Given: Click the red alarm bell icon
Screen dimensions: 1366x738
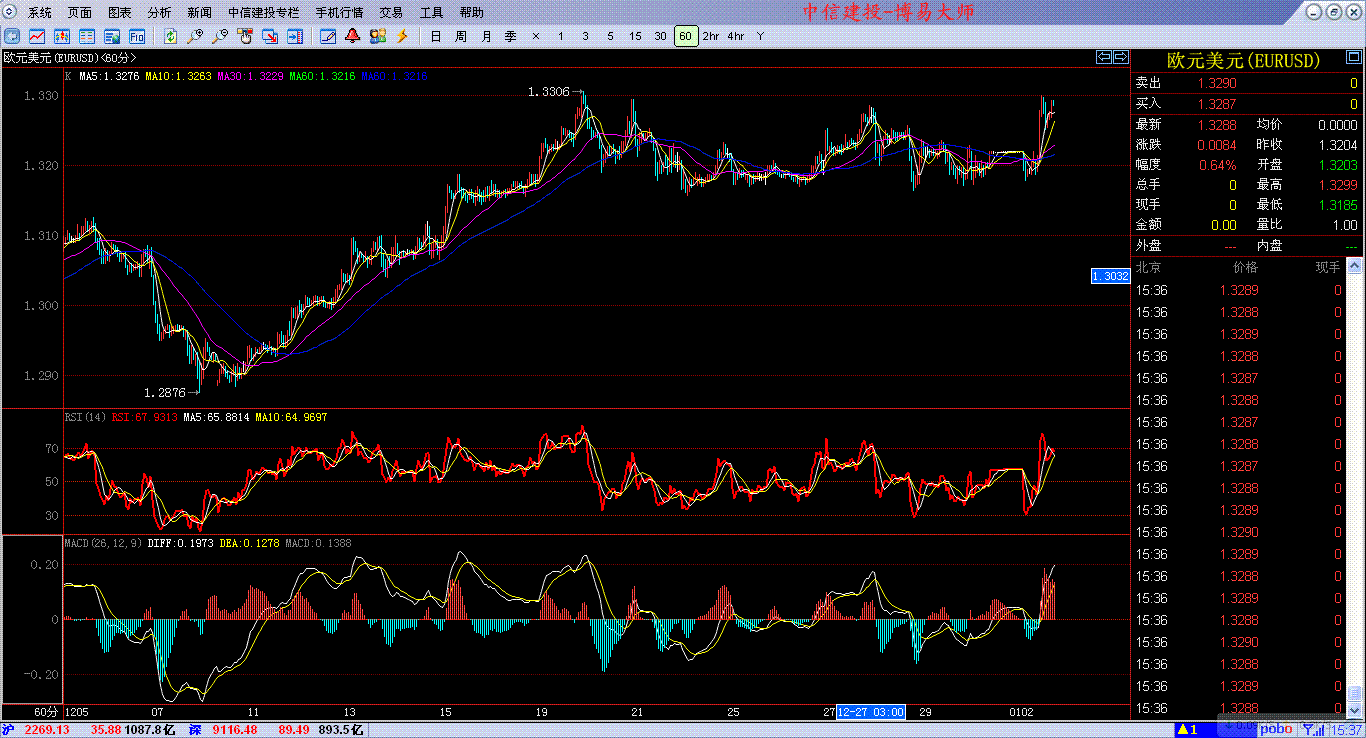Looking at the screenshot, I should point(352,36).
